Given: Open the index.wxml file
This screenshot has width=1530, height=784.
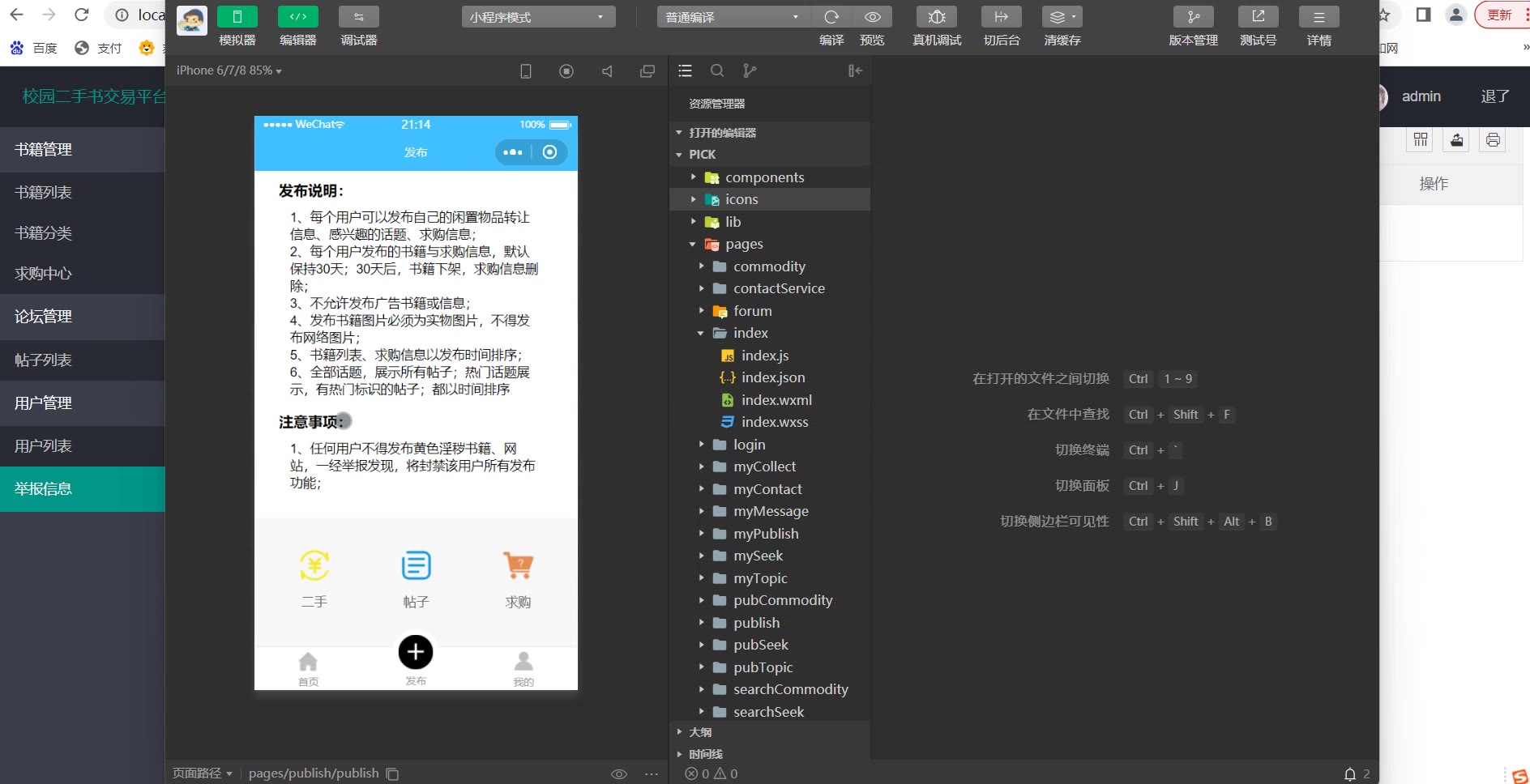Looking at the screenshot, I should point(776,400).
